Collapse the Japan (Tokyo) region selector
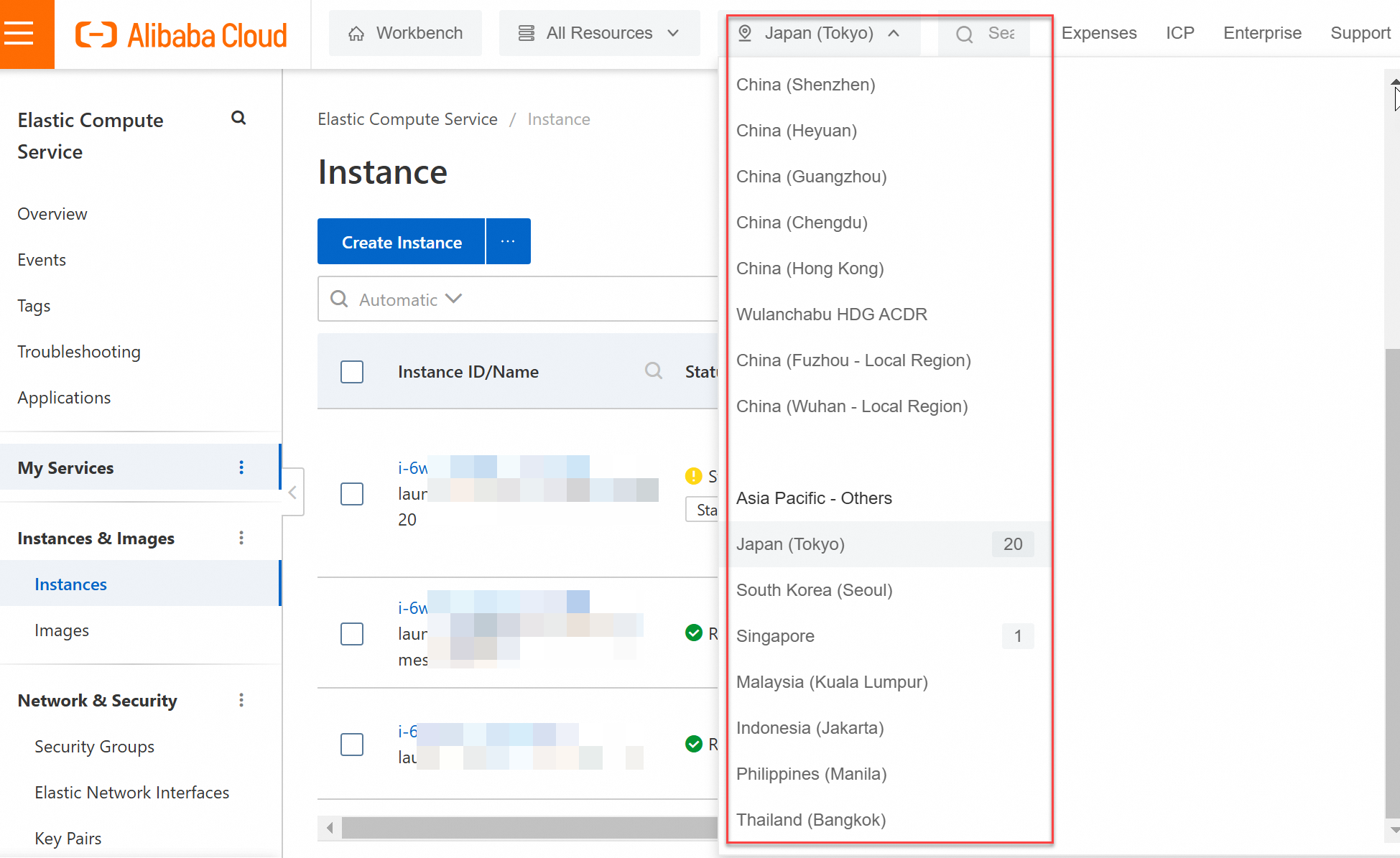The width and height of the screenshot is (1400, 858). (x=820, y=33)
